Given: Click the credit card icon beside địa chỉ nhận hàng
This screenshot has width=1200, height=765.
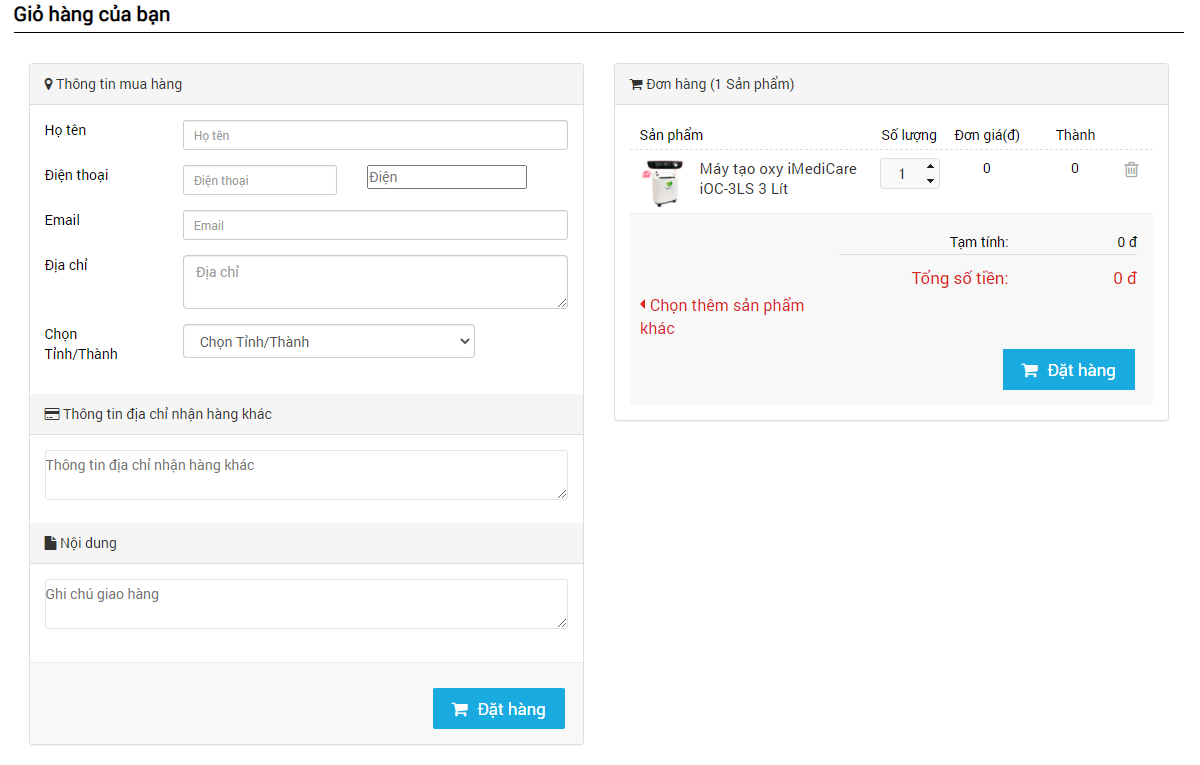Looking at the screenshot, I should tap(52, 414).
